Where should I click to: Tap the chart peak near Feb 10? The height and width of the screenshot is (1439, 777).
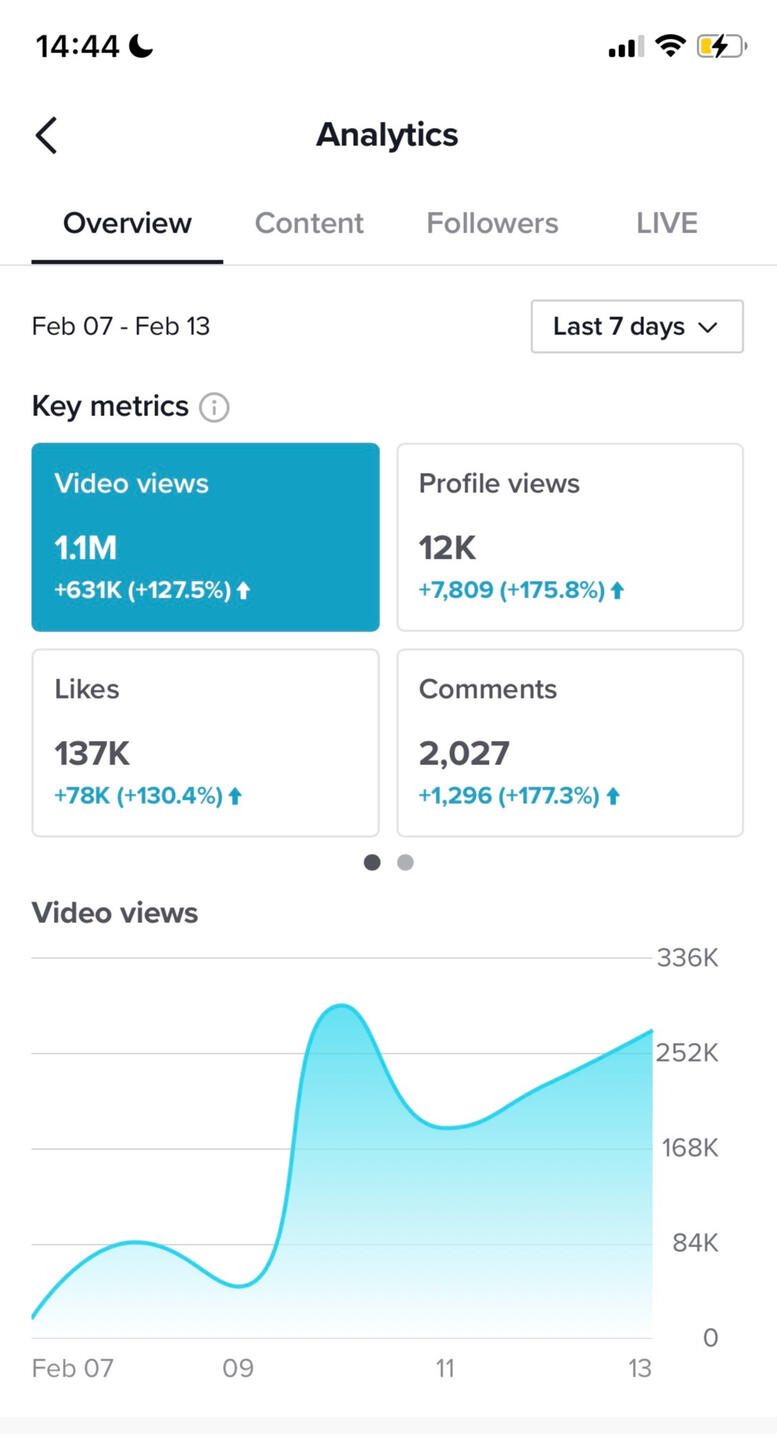342,1006
